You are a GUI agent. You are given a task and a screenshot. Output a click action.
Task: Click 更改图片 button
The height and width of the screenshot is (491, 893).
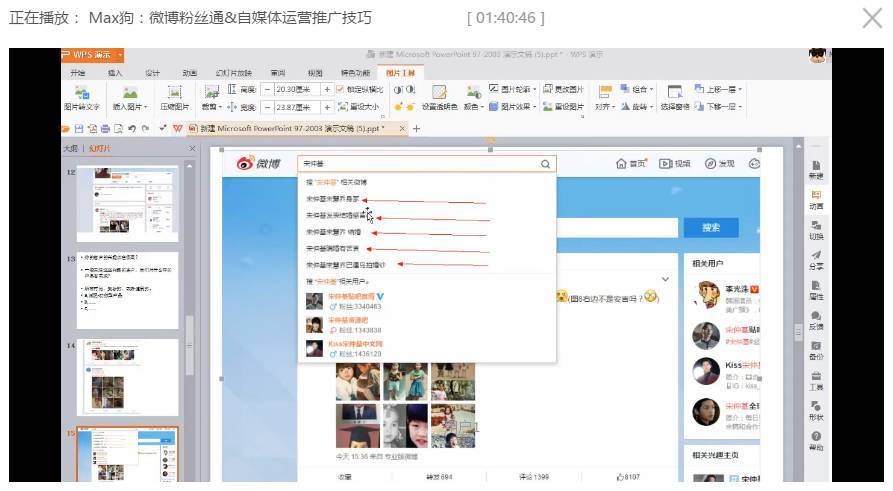[563, 89]
